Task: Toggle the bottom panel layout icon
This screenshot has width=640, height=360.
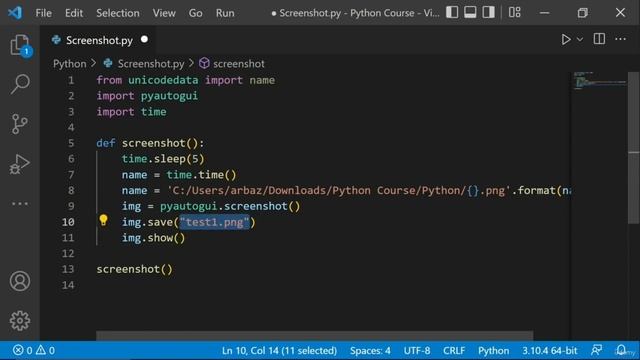Action: click(x=470, y=13)
